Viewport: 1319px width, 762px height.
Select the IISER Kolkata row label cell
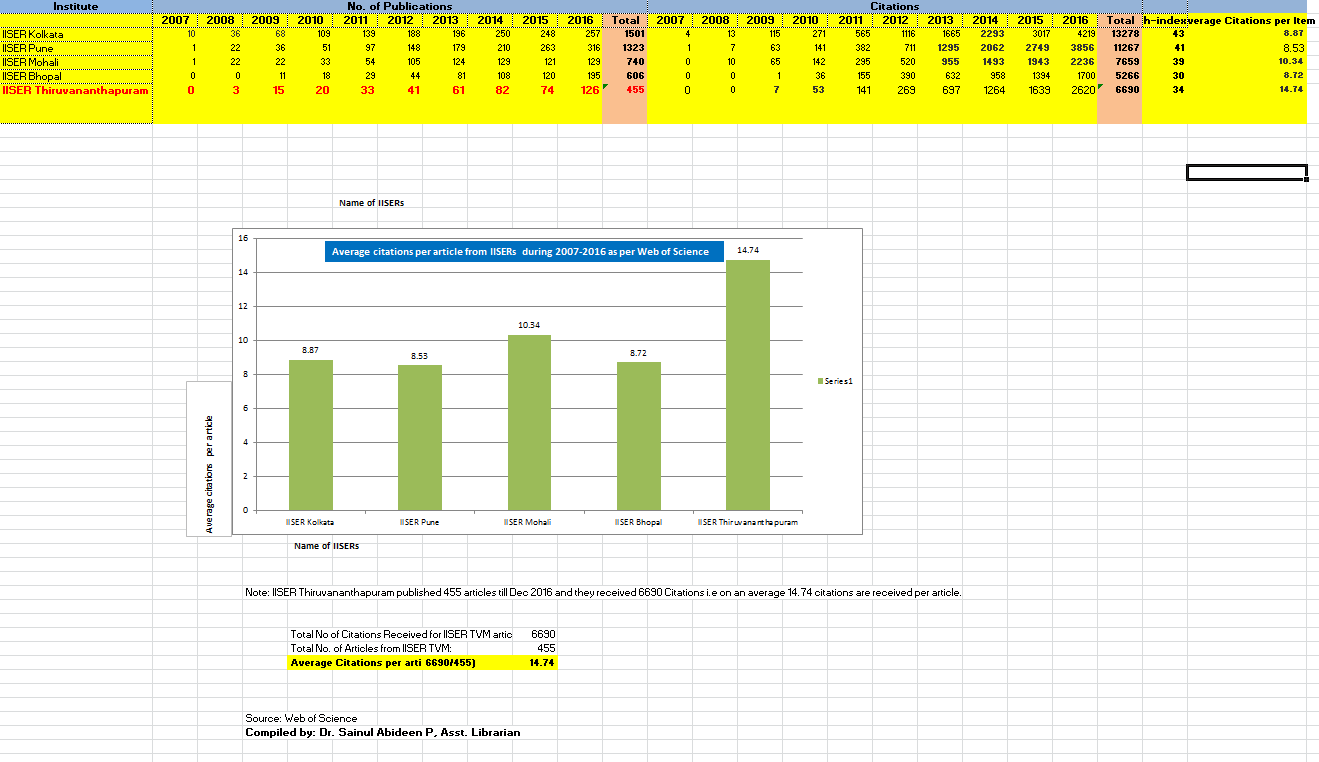76,34
